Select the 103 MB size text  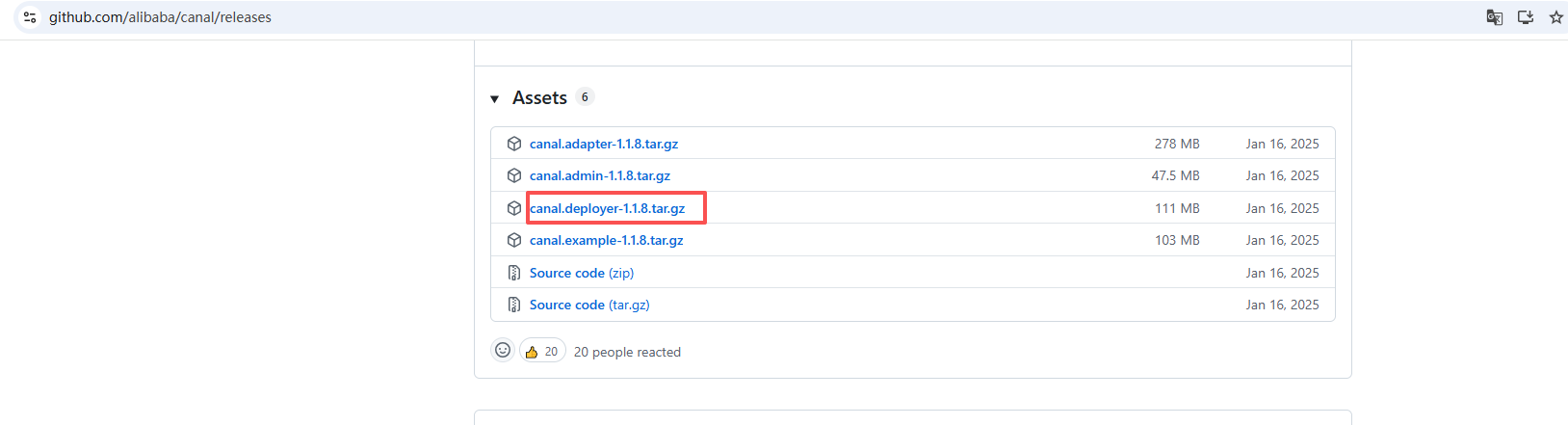1177,240
